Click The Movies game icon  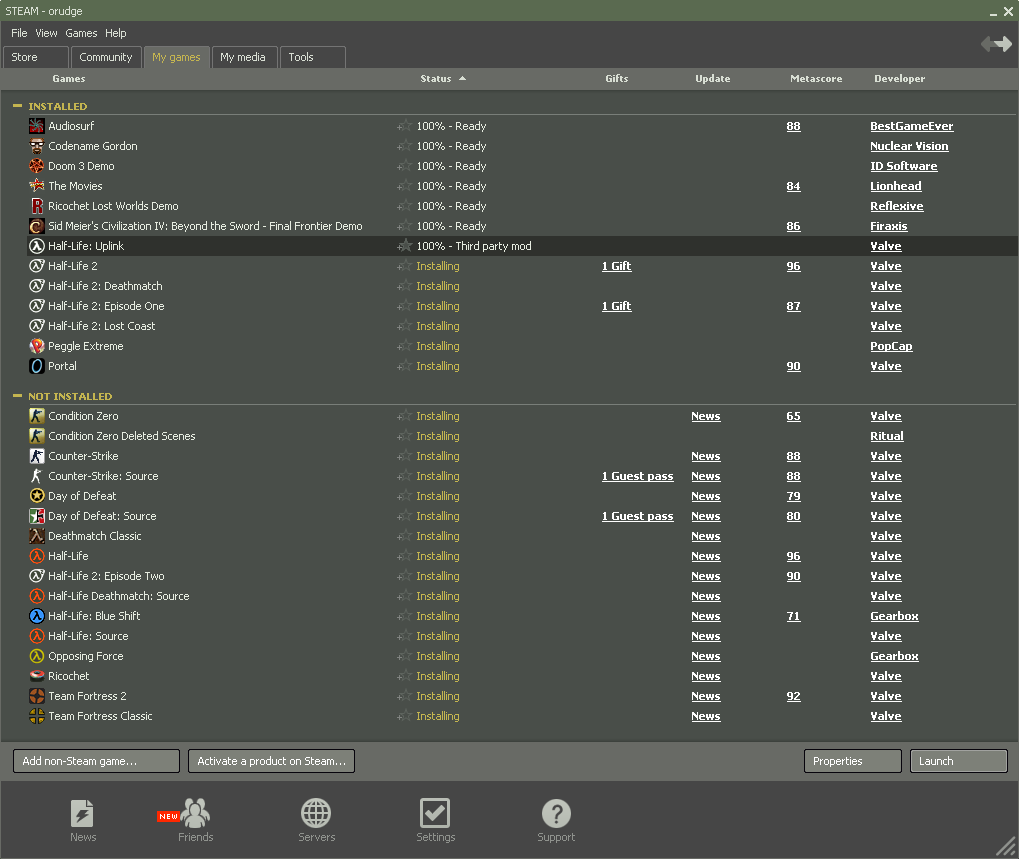click(37, 186)
